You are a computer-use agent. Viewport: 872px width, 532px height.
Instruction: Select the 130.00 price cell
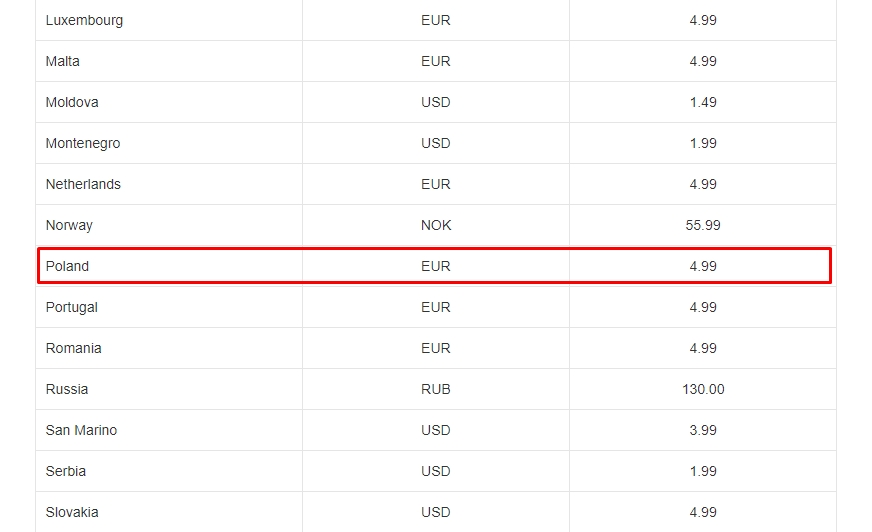[x=703, y=389]
